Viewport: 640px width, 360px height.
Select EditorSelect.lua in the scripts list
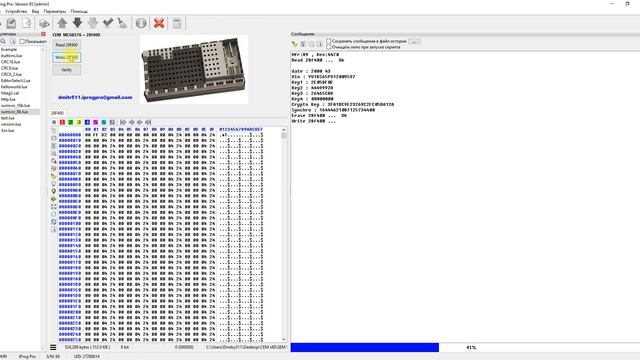point(16,80)
